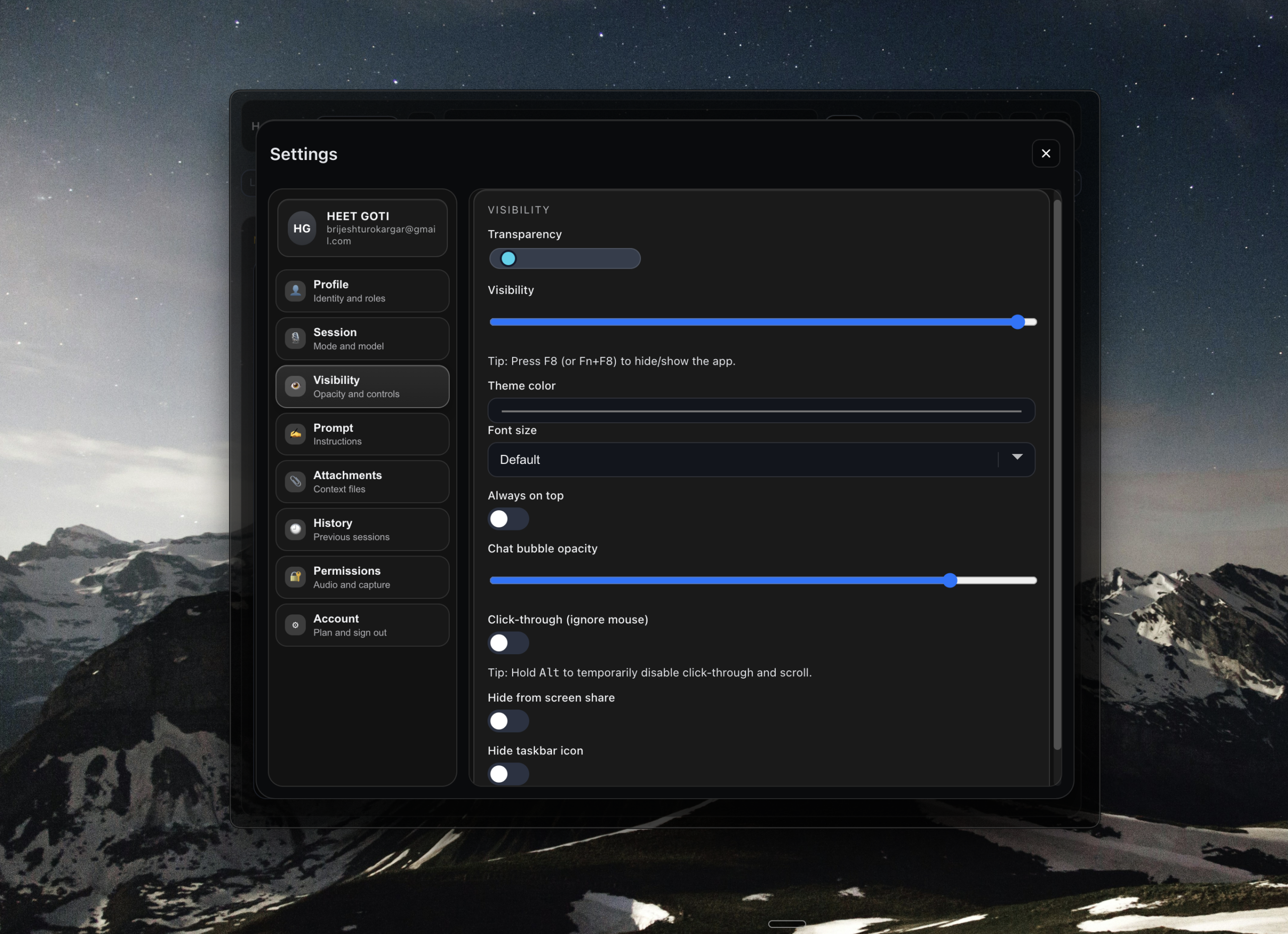This screenshot has width=1288, height=934.
Task: Open the Font size Default dropdown
Action: click(738, 459)
